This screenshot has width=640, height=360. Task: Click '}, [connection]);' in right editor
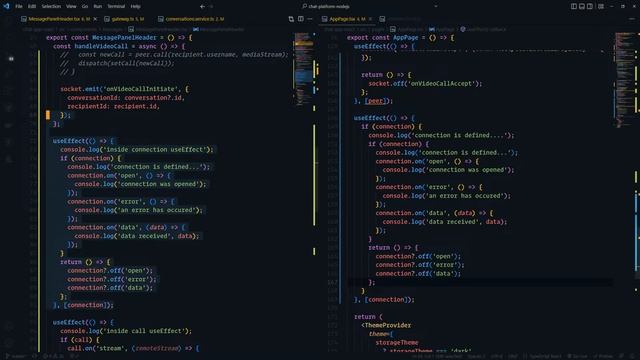click(x=384, y=300)
